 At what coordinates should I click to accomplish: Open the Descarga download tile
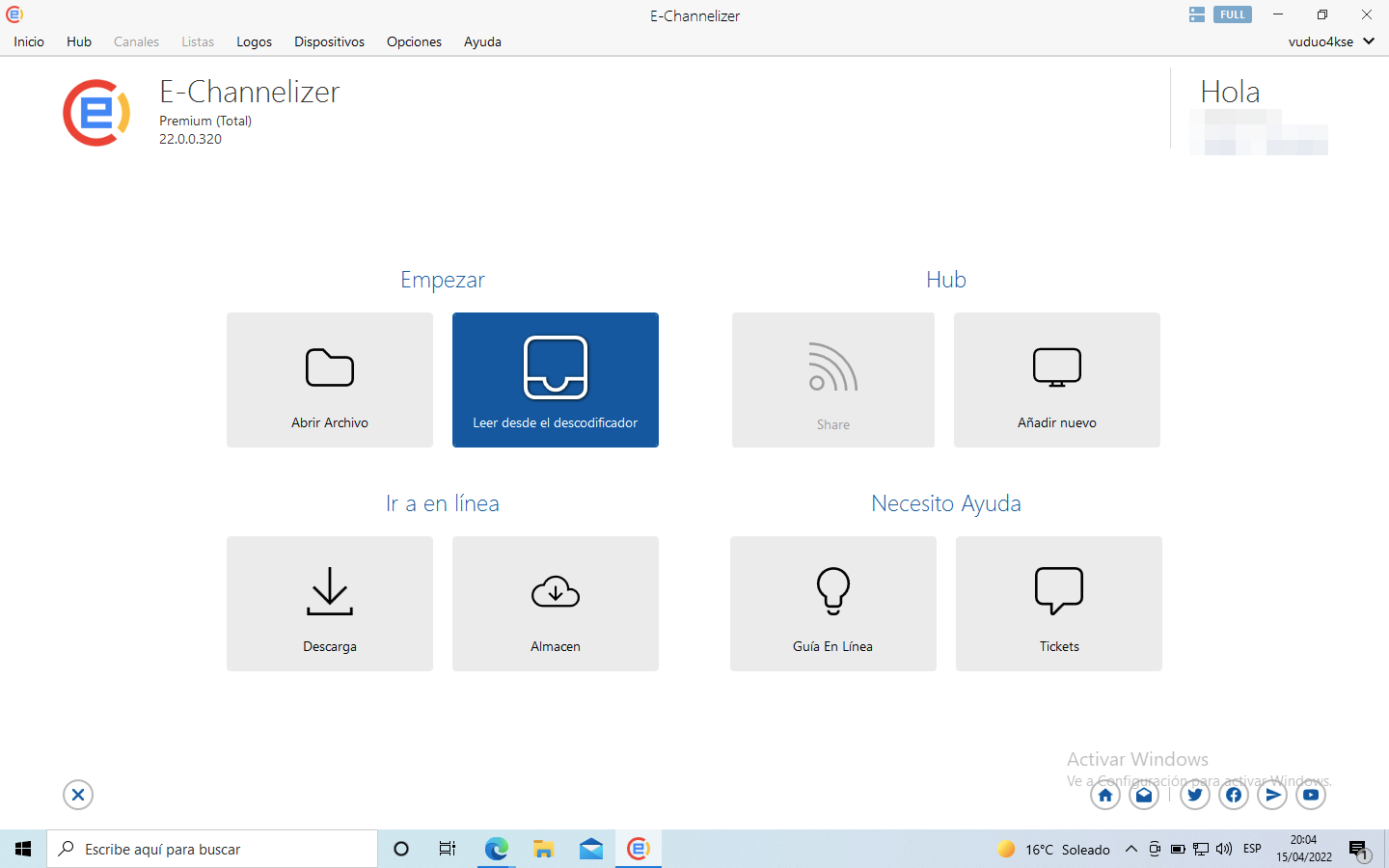click(x=330, y=604)
